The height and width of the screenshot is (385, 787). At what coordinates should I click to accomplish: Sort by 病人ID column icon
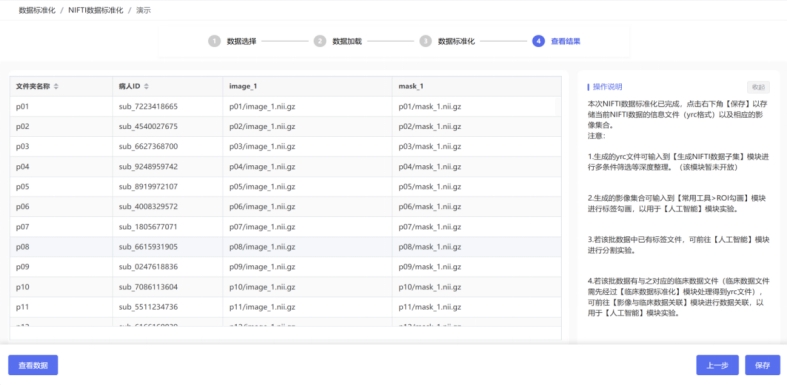(x=146, y=86)
